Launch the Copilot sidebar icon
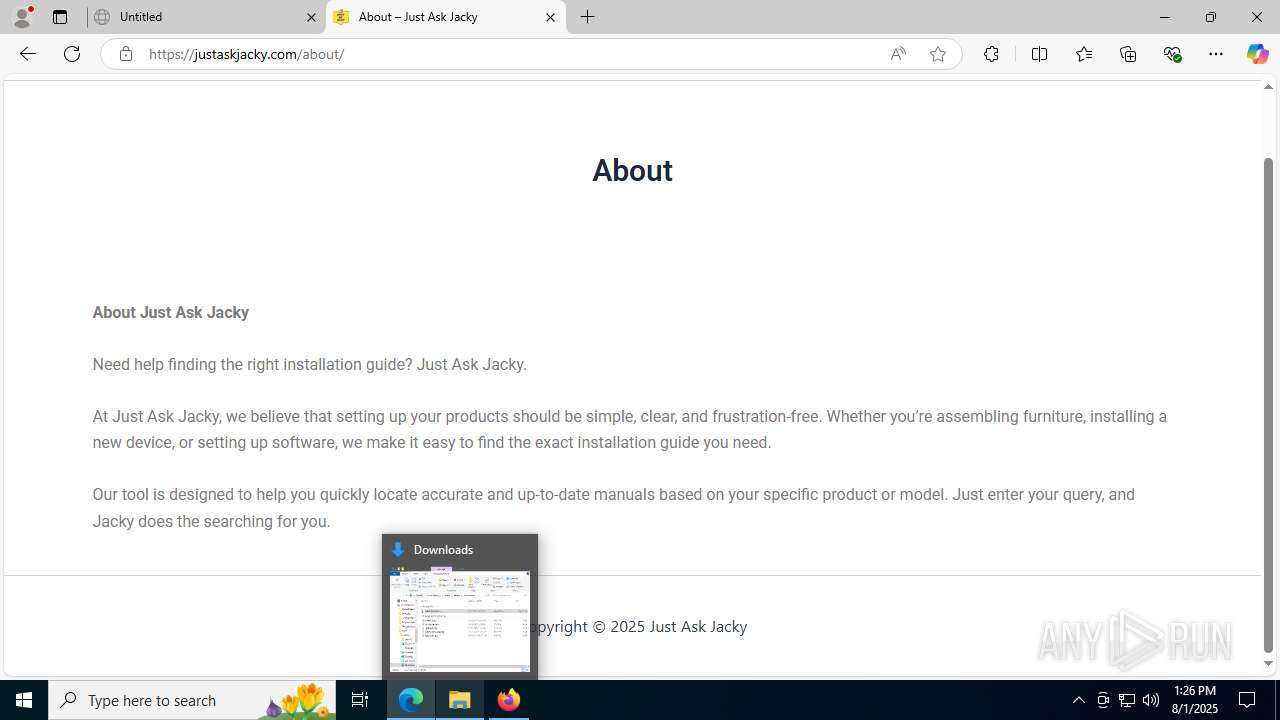This screenshot has height=720, width=1280. click(1257, 54)
